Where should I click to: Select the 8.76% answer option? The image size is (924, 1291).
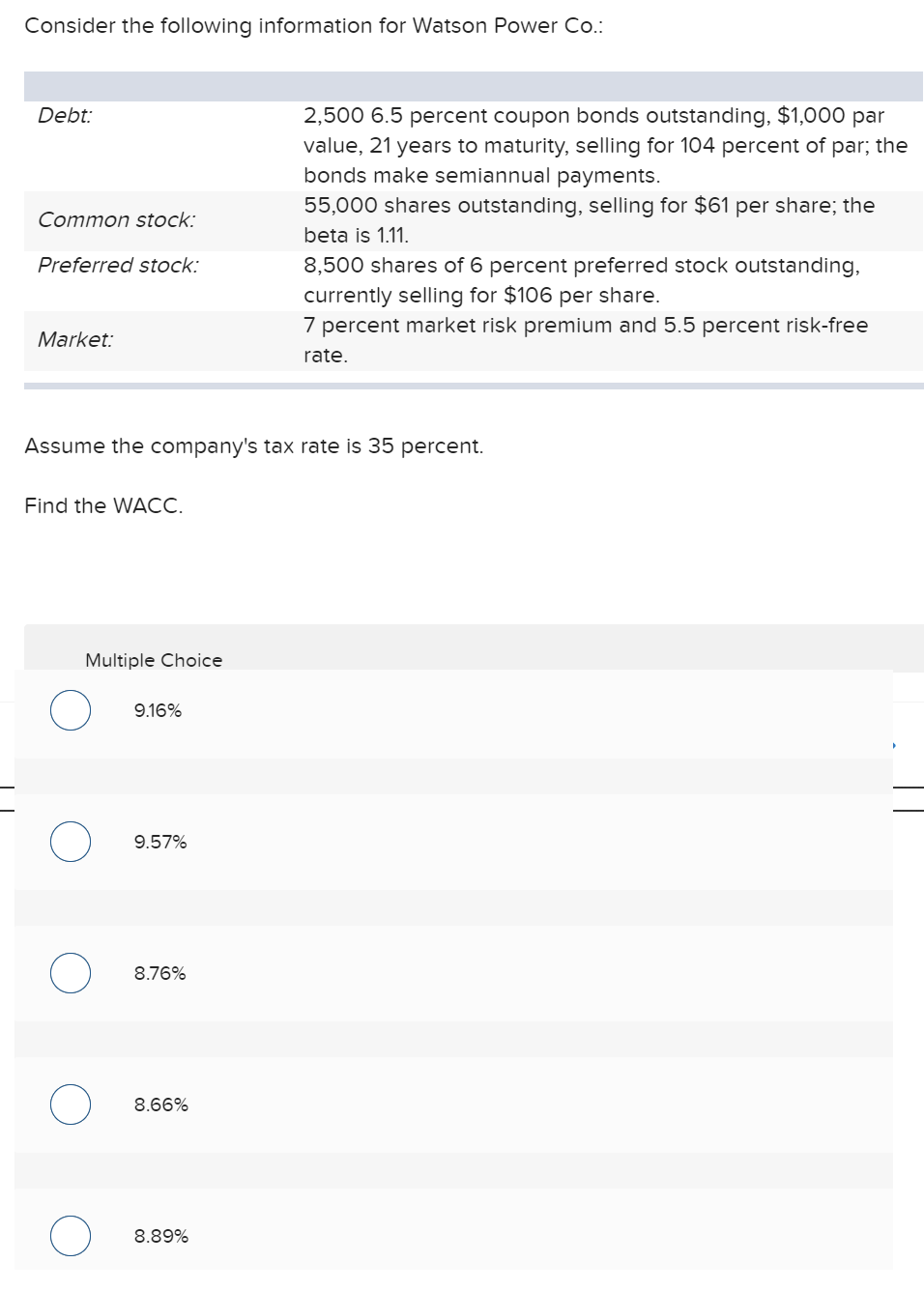[69, 973]
